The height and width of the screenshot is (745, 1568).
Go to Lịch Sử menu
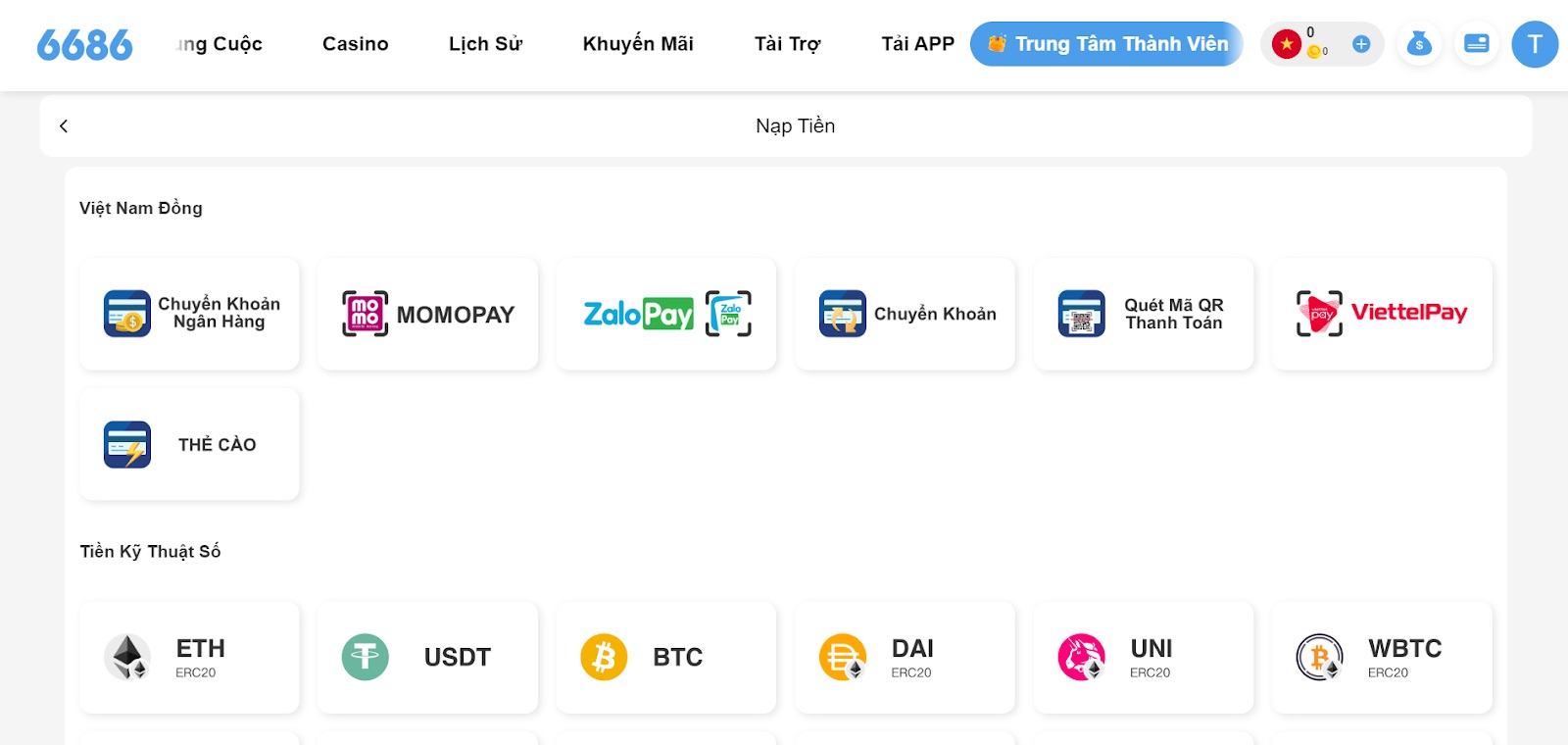[485, 44]
